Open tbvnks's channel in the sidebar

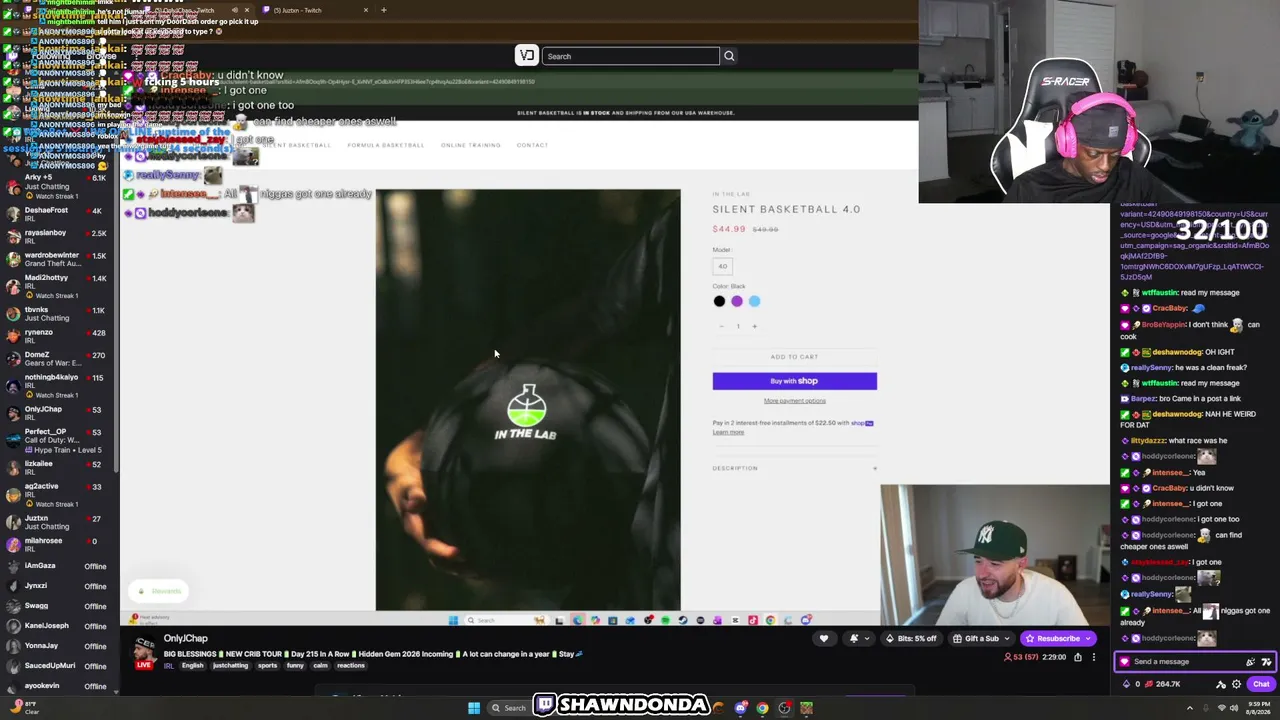(58, 314)
